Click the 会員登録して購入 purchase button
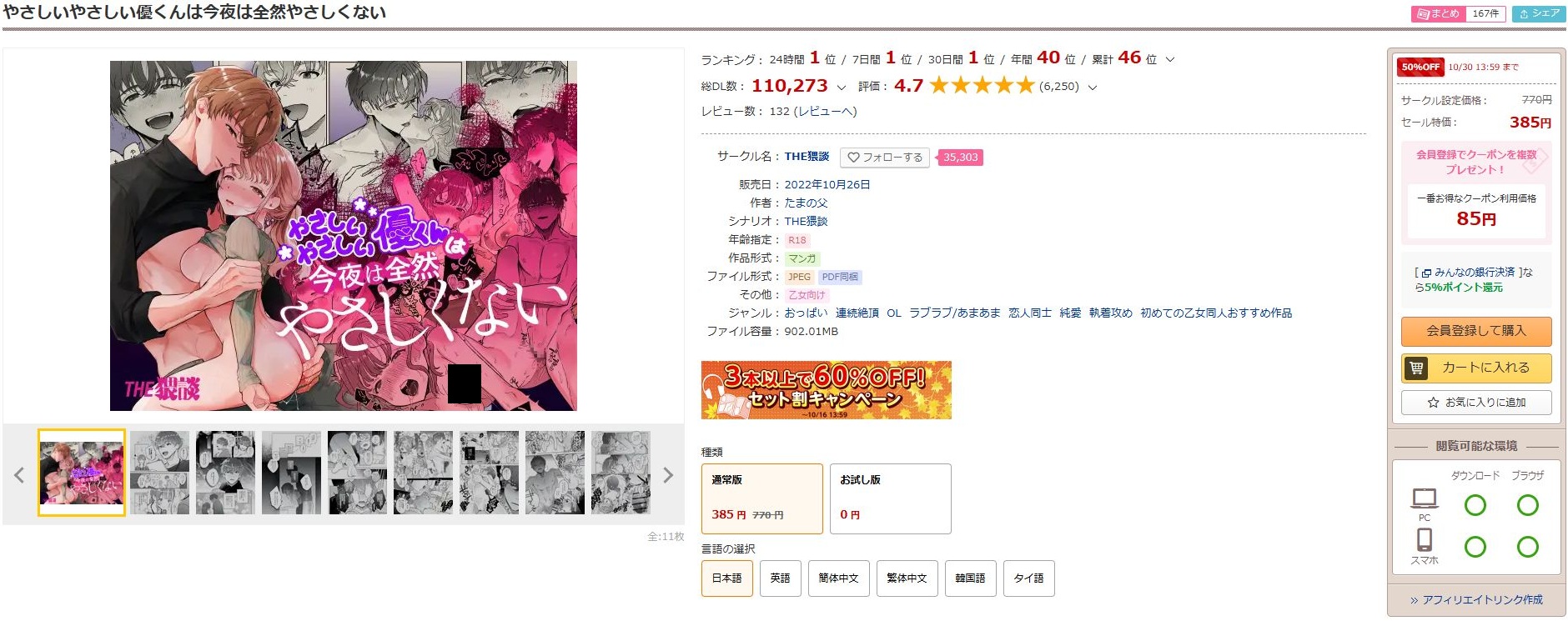The width and height of the screenshot is (1568, 621). tap(1476, 331)
